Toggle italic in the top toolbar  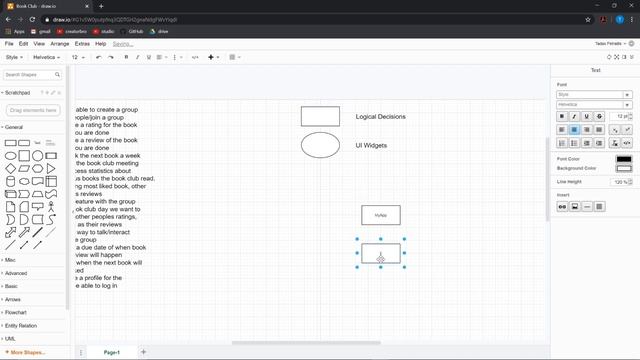tap(138, 57)
